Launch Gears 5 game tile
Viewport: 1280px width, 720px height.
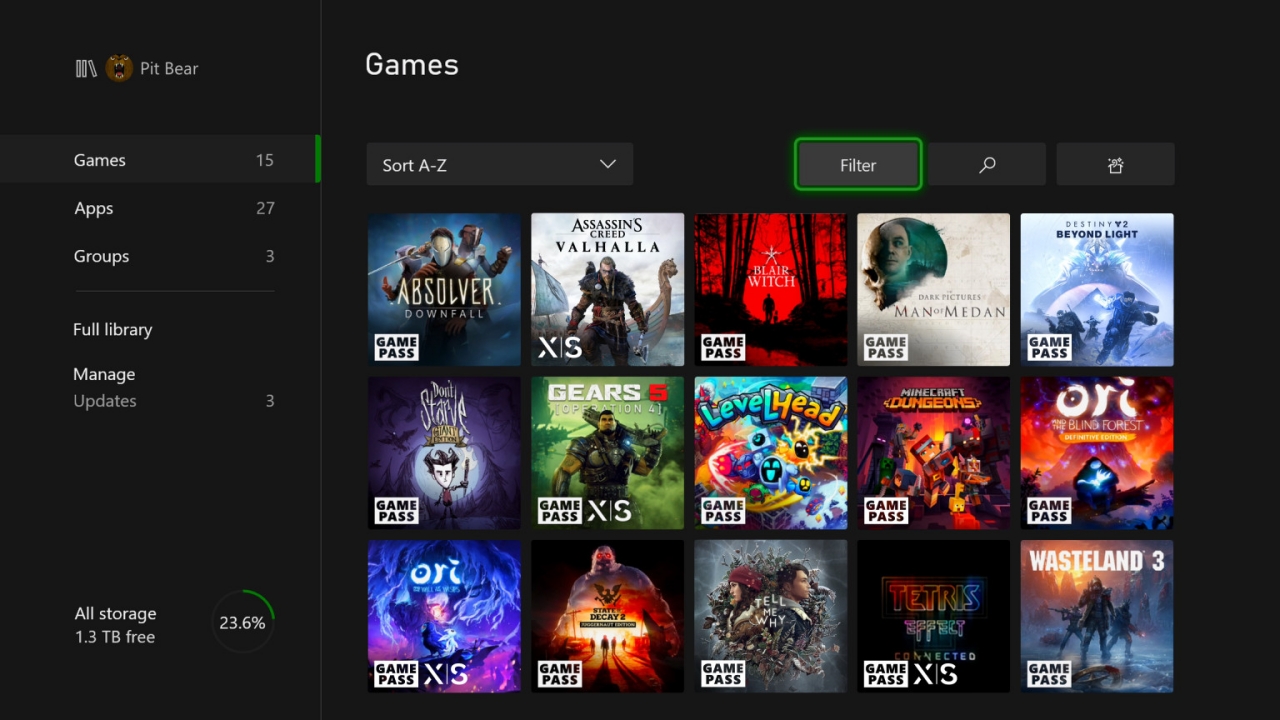click(x=608, y=453)
